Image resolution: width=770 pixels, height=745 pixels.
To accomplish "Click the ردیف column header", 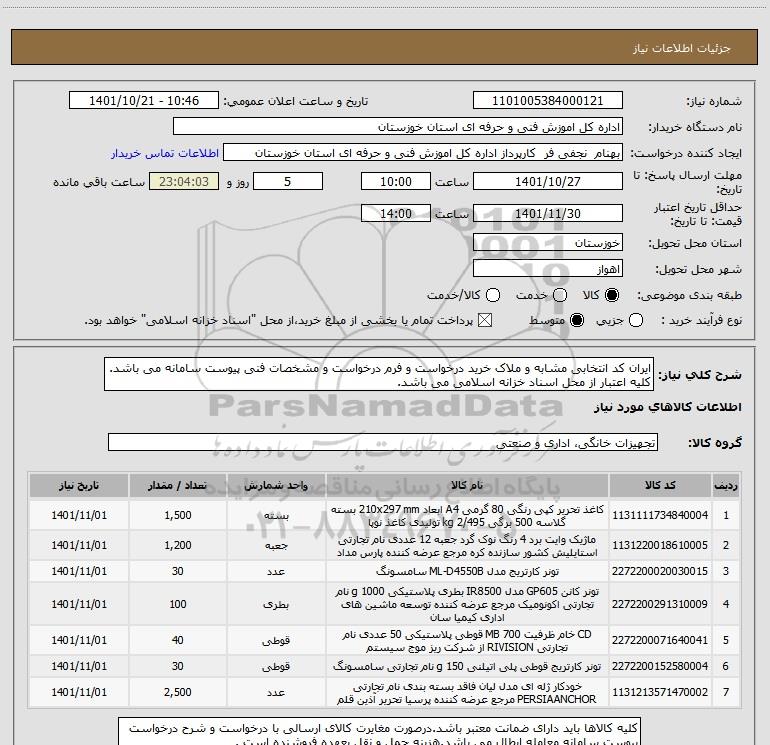I will click(x=726, y=486).
